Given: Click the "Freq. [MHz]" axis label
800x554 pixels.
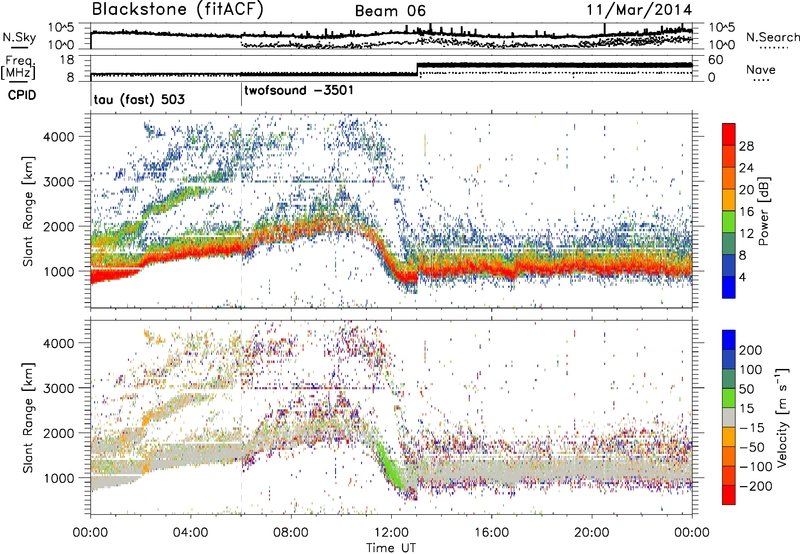Looking at the screenshot, I should pos(18,68).
